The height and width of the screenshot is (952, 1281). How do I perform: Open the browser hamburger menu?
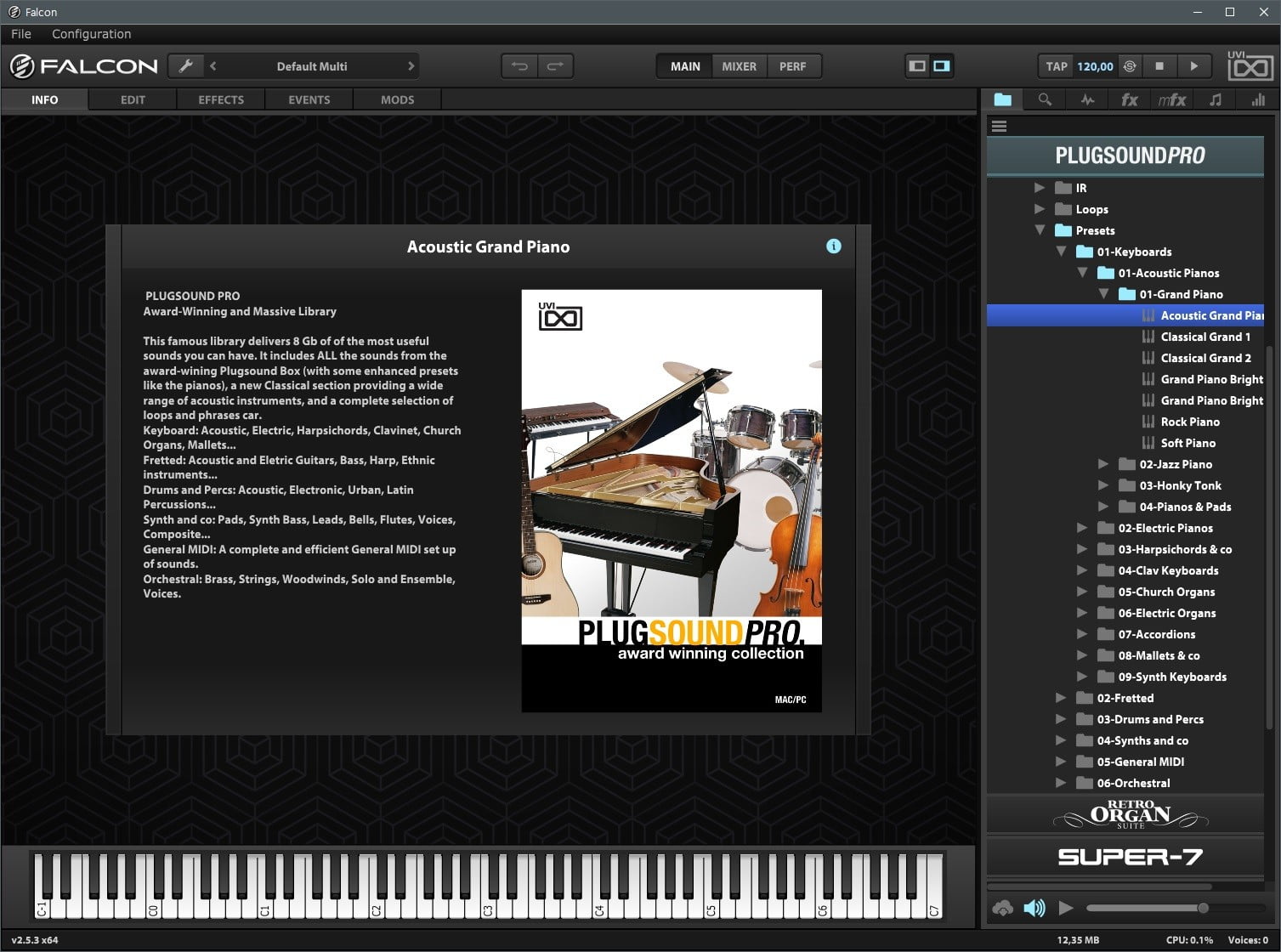pyautogui.click(x=1000, y=126)
